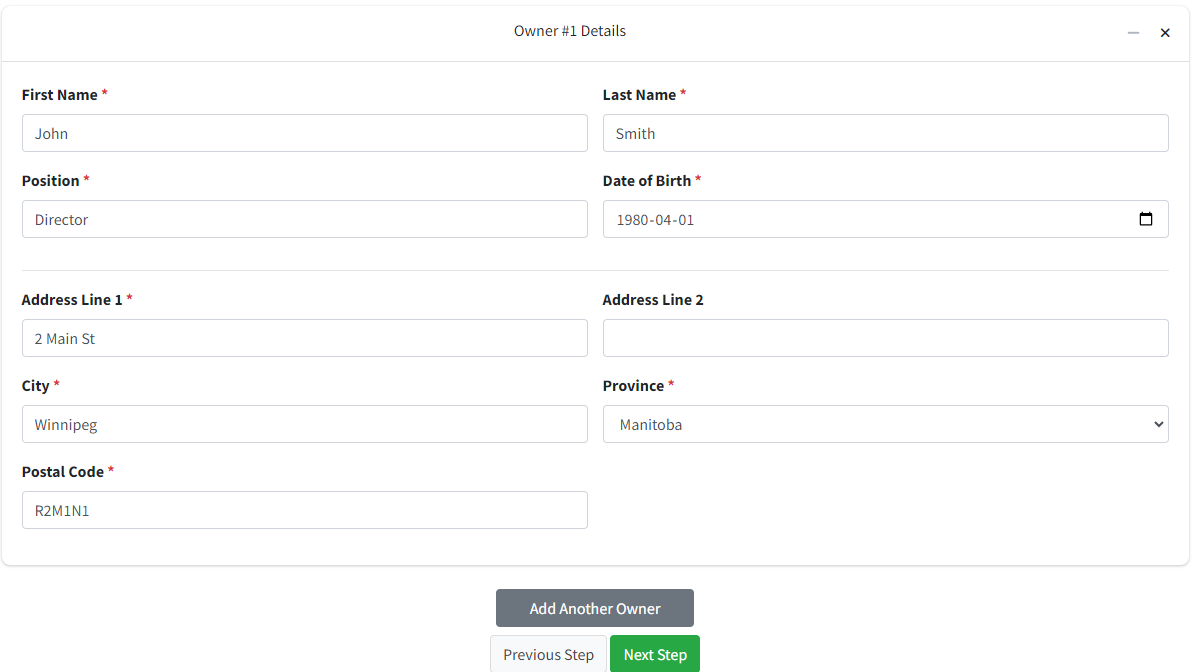This screenshot has width=1192, height=672.
Task: Click the Owner #1 Details header title
Action: pos(569,31)
